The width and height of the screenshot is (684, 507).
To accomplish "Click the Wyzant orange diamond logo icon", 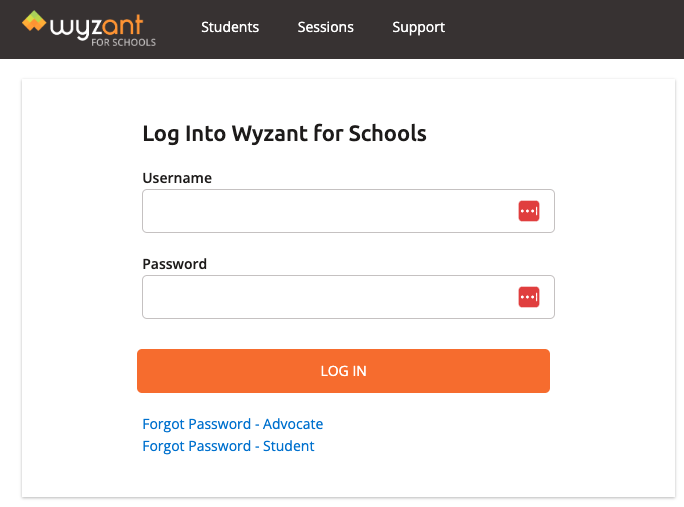I will [34, 21].
